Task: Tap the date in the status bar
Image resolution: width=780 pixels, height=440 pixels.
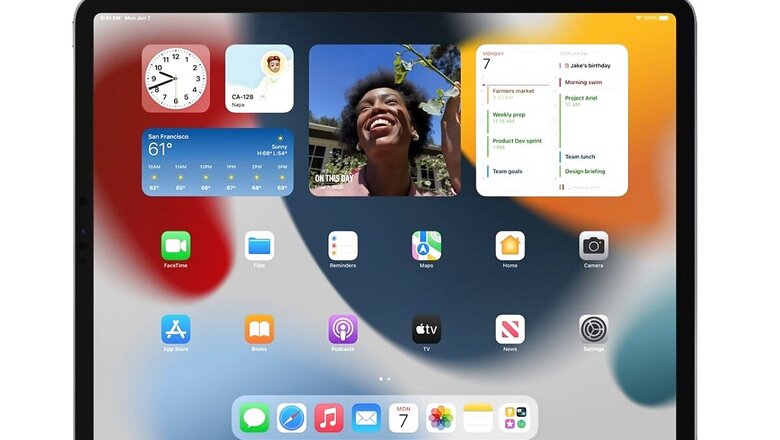Action: pos(137,18)
